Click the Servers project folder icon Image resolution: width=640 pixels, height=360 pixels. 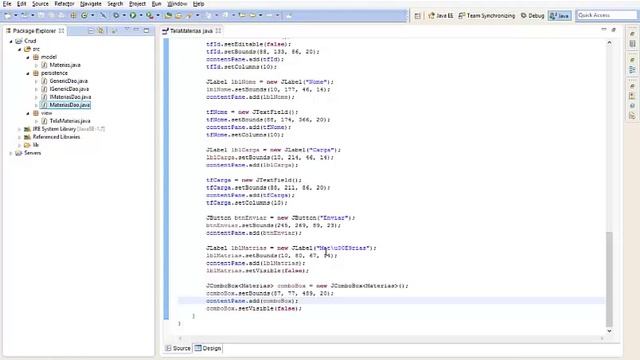(x=19, y=153)
